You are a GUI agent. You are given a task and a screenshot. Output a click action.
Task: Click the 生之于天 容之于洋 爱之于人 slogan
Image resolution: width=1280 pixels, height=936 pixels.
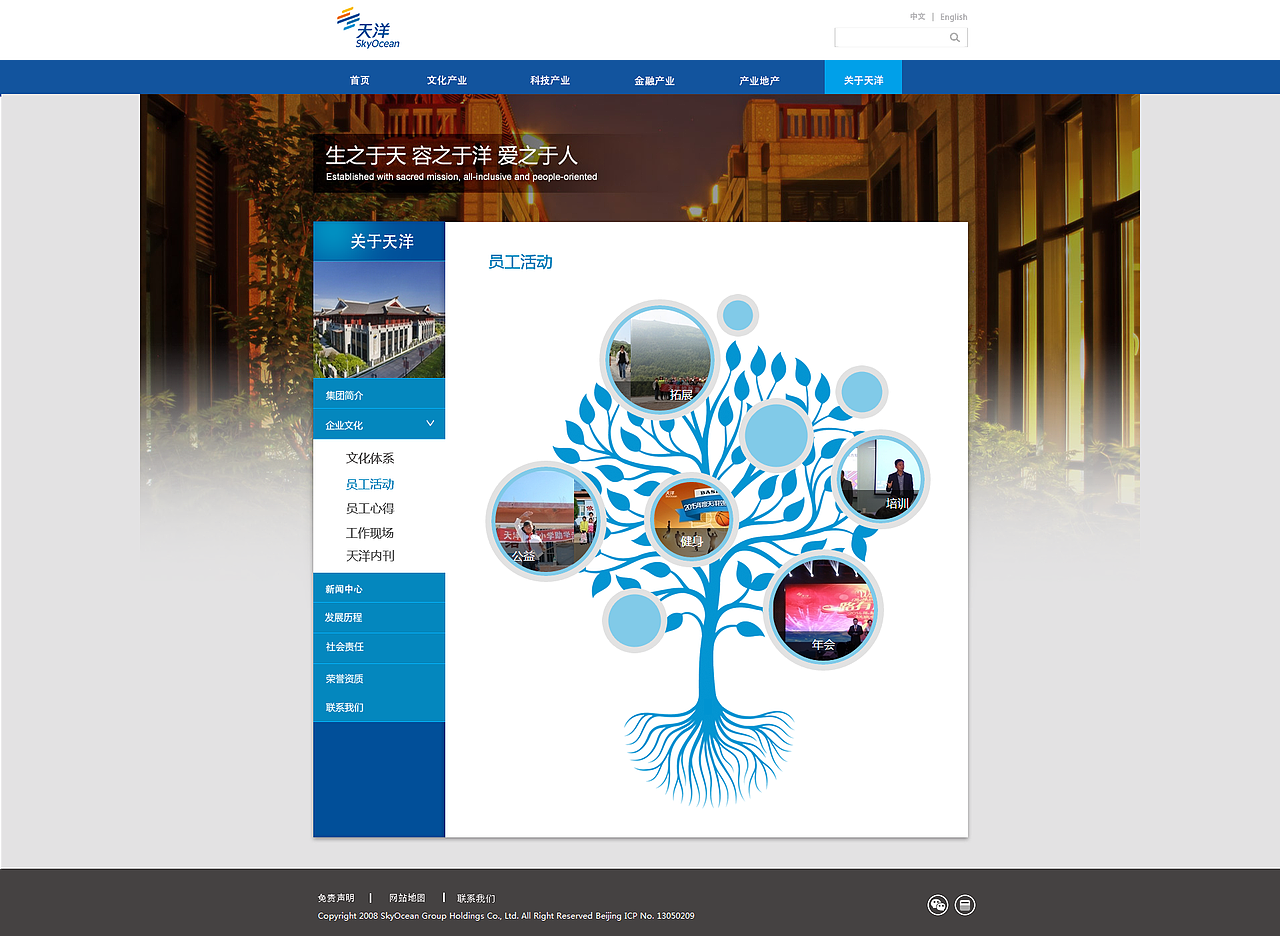click(452, 155)
